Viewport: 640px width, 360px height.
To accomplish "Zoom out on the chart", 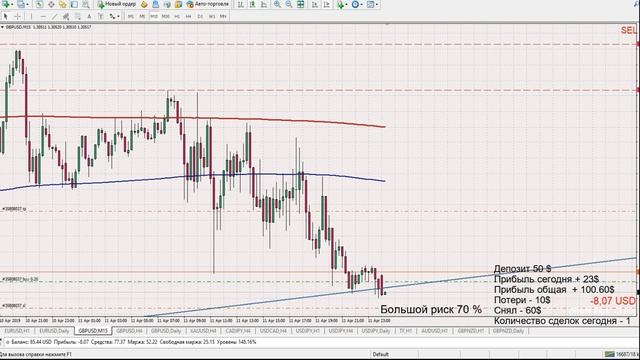I will coord(289,4).
